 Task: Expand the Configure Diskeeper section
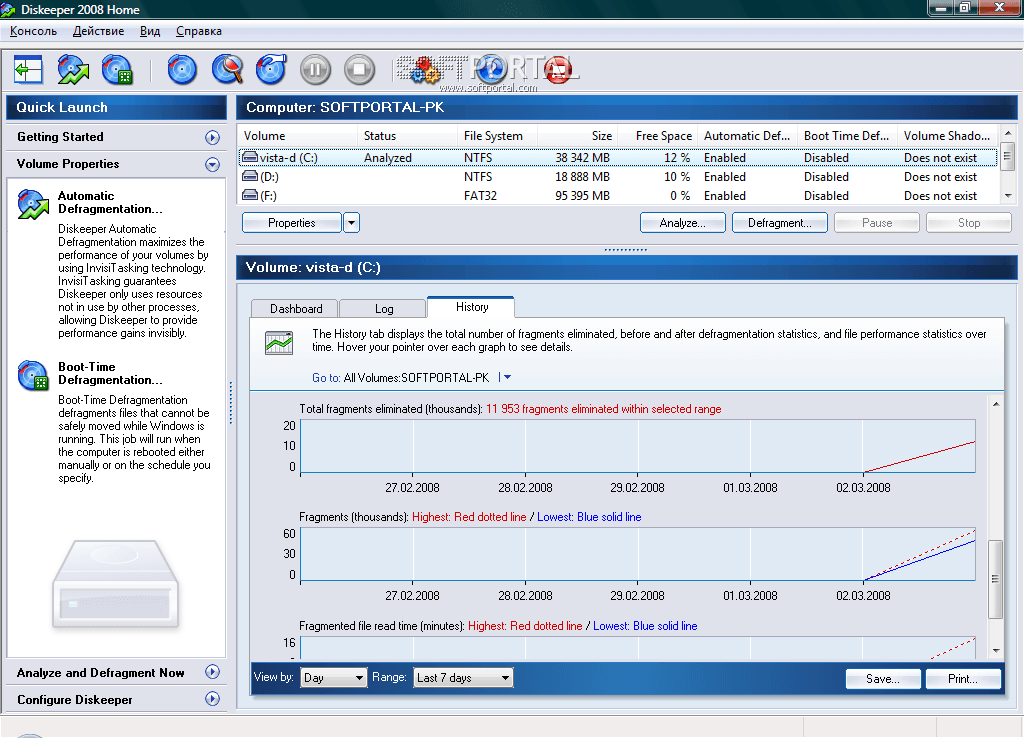212,700
